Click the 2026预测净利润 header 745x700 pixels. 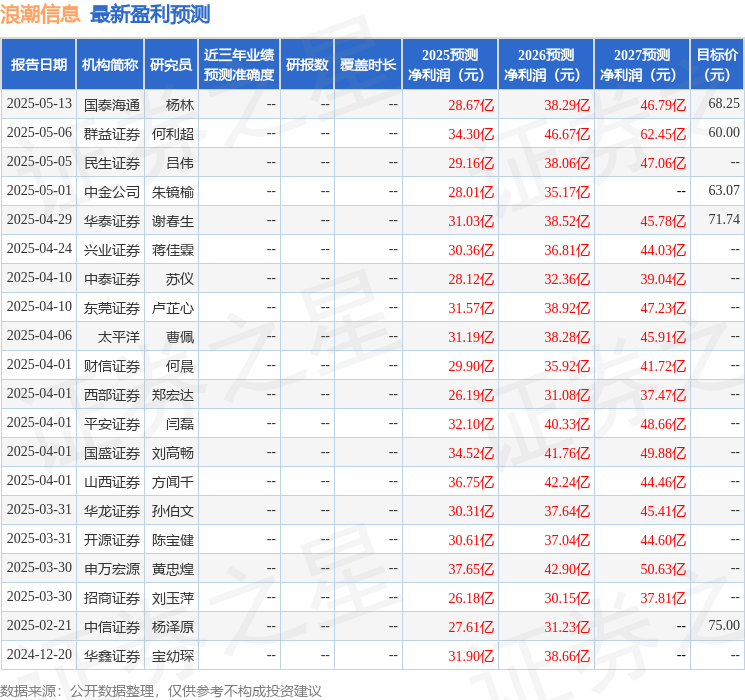click(x=546, y=65)
